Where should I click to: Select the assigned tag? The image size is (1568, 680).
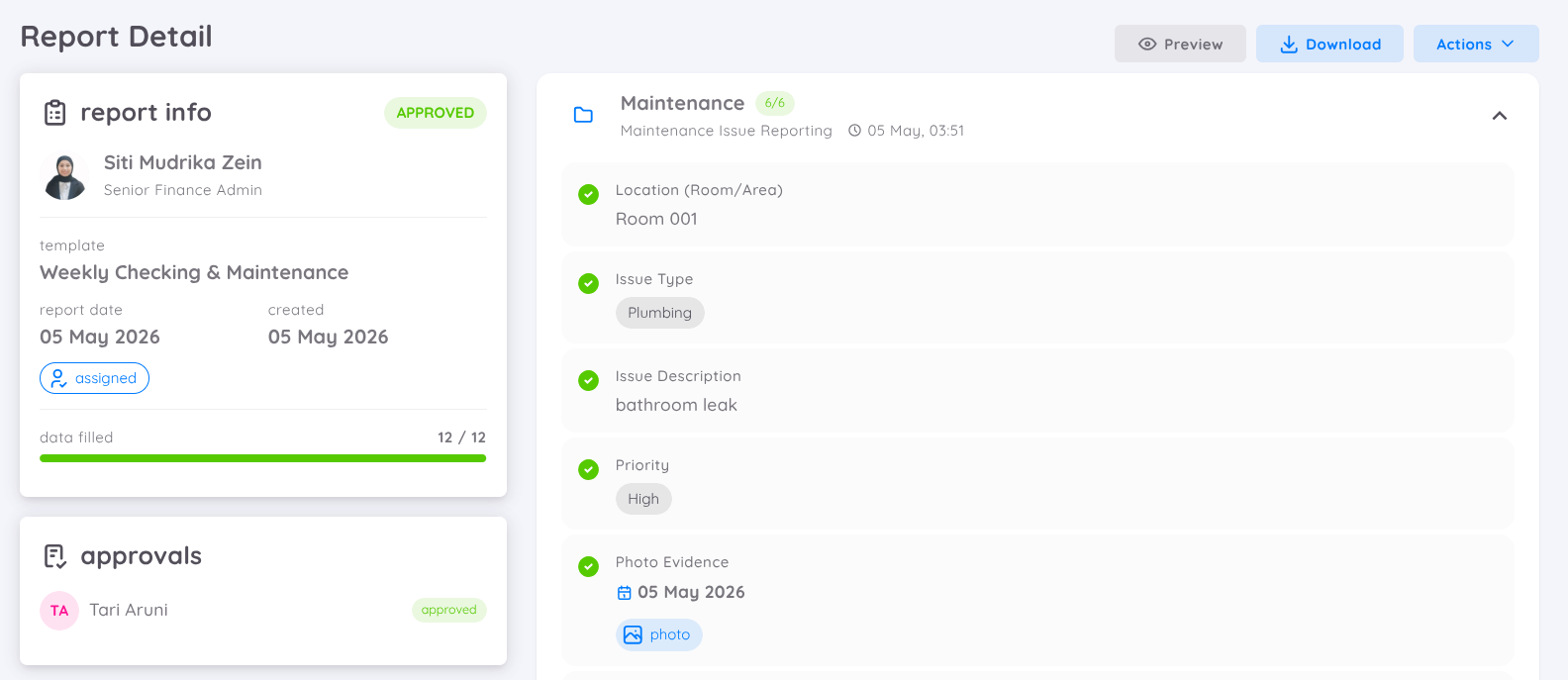coord(94,378)
